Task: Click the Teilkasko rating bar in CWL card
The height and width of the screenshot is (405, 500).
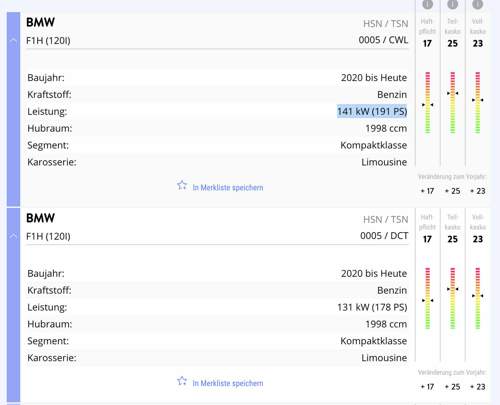Action: (453, 103)
